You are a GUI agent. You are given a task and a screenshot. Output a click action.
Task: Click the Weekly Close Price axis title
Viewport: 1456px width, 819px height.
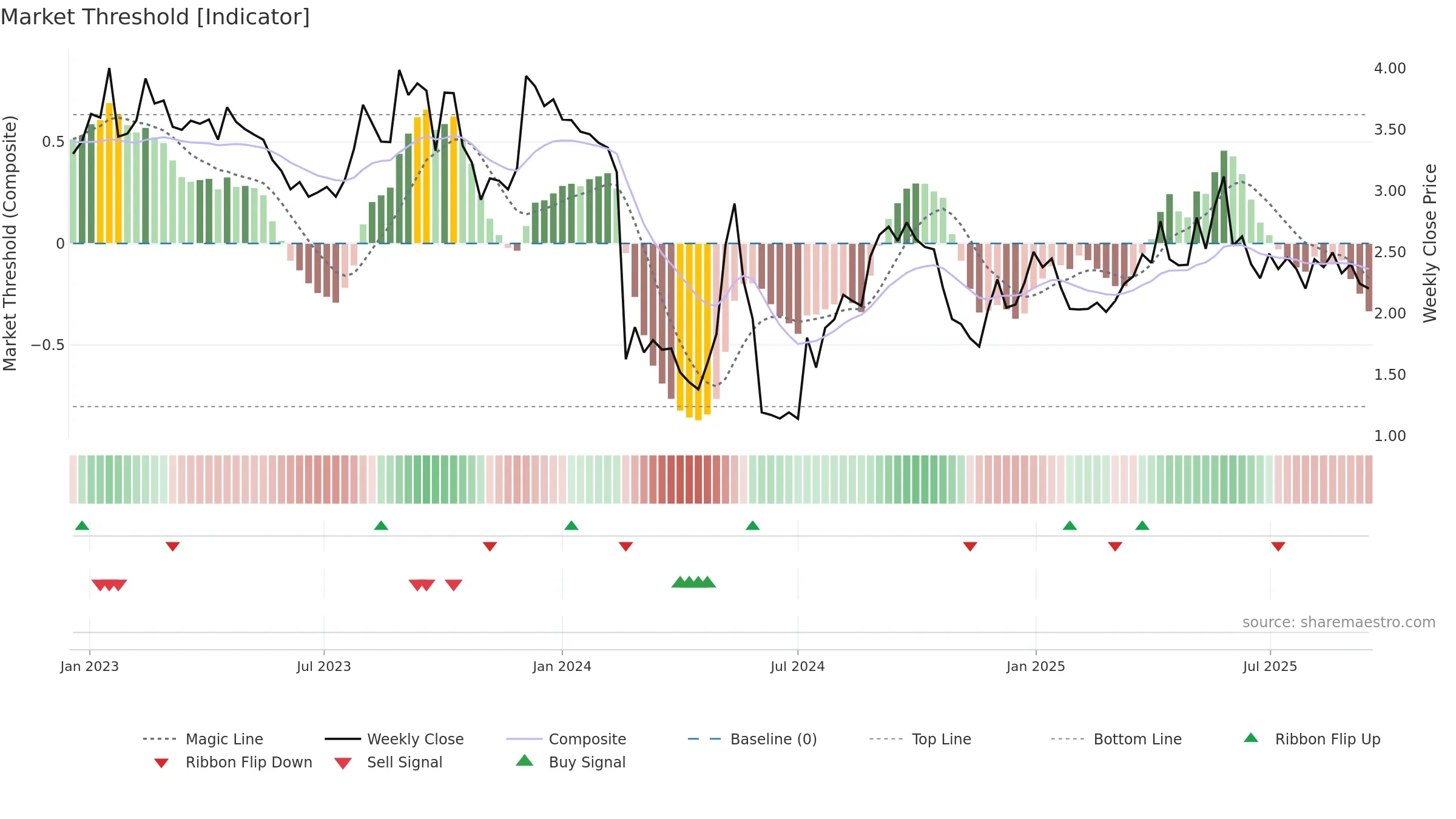tap(1430, 243)
